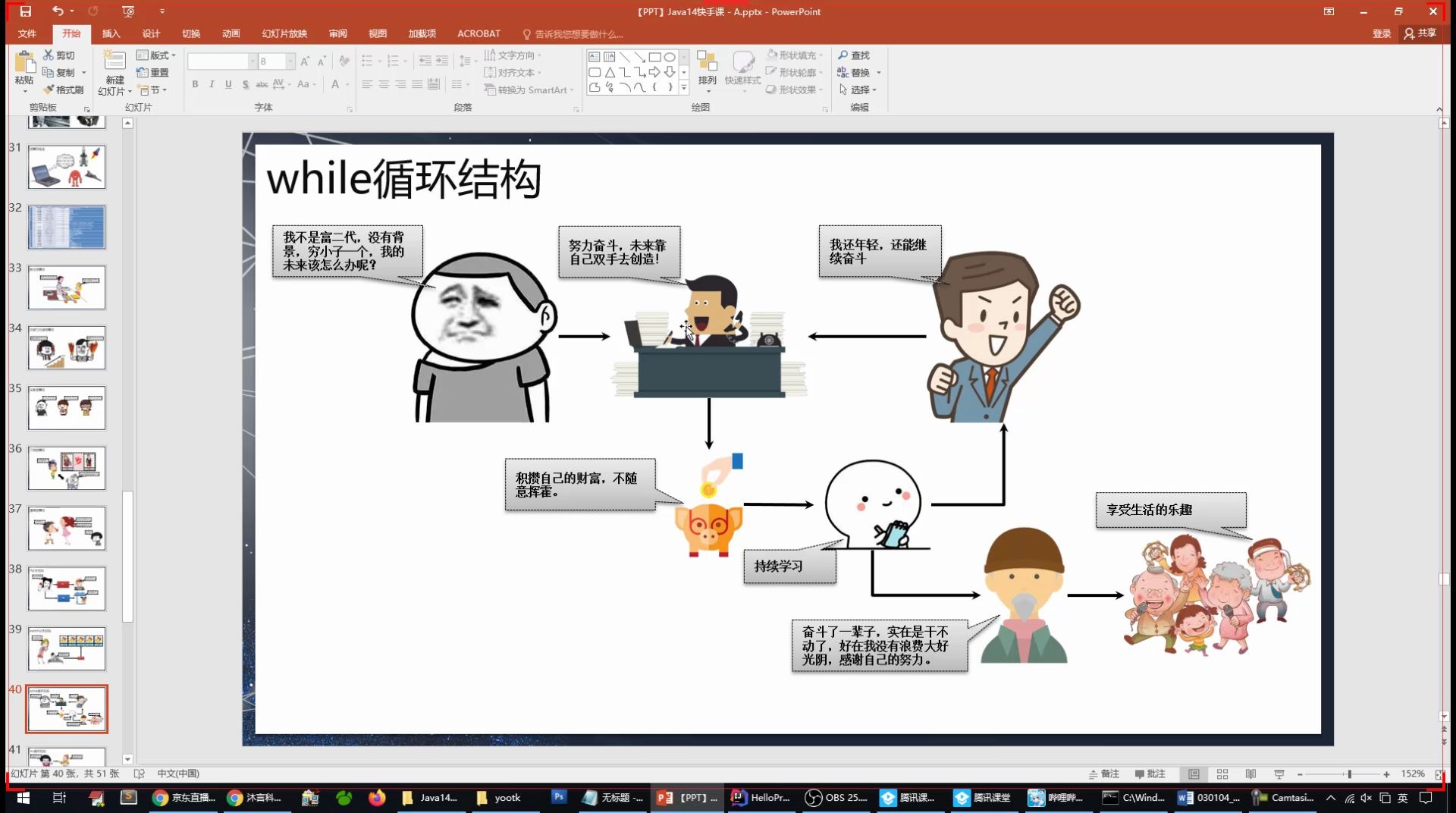Open the 形状填充 fill dropdown
Viewport: 1456px width, 813px height.
794,55
